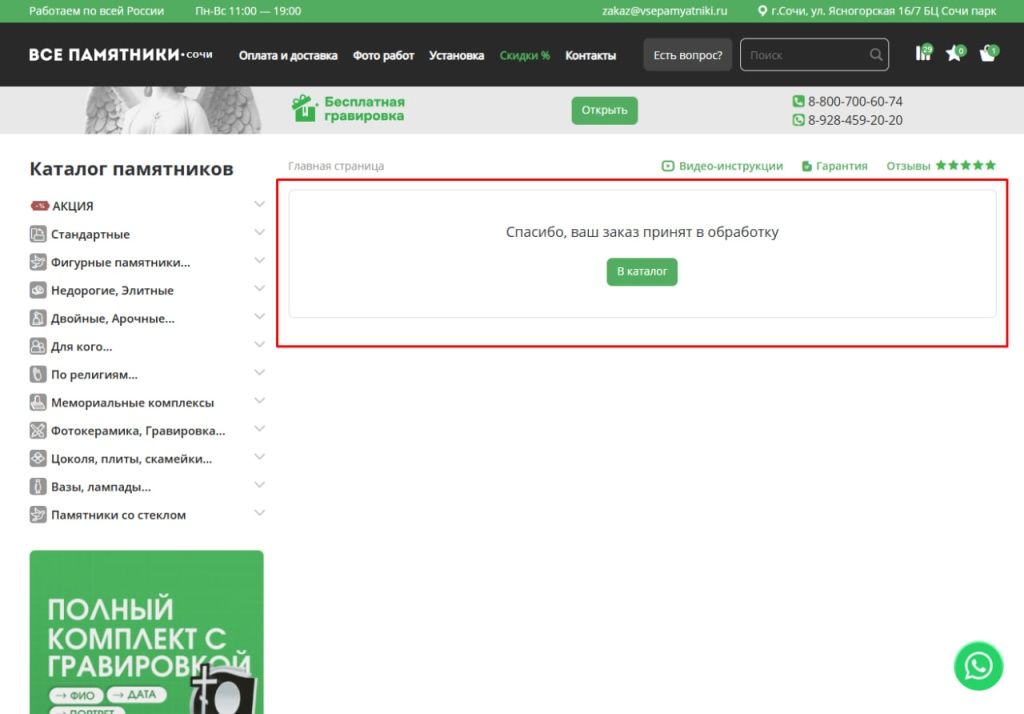
Task: Open the comparison chart icon with badge 29
Action: click(923, 54)
